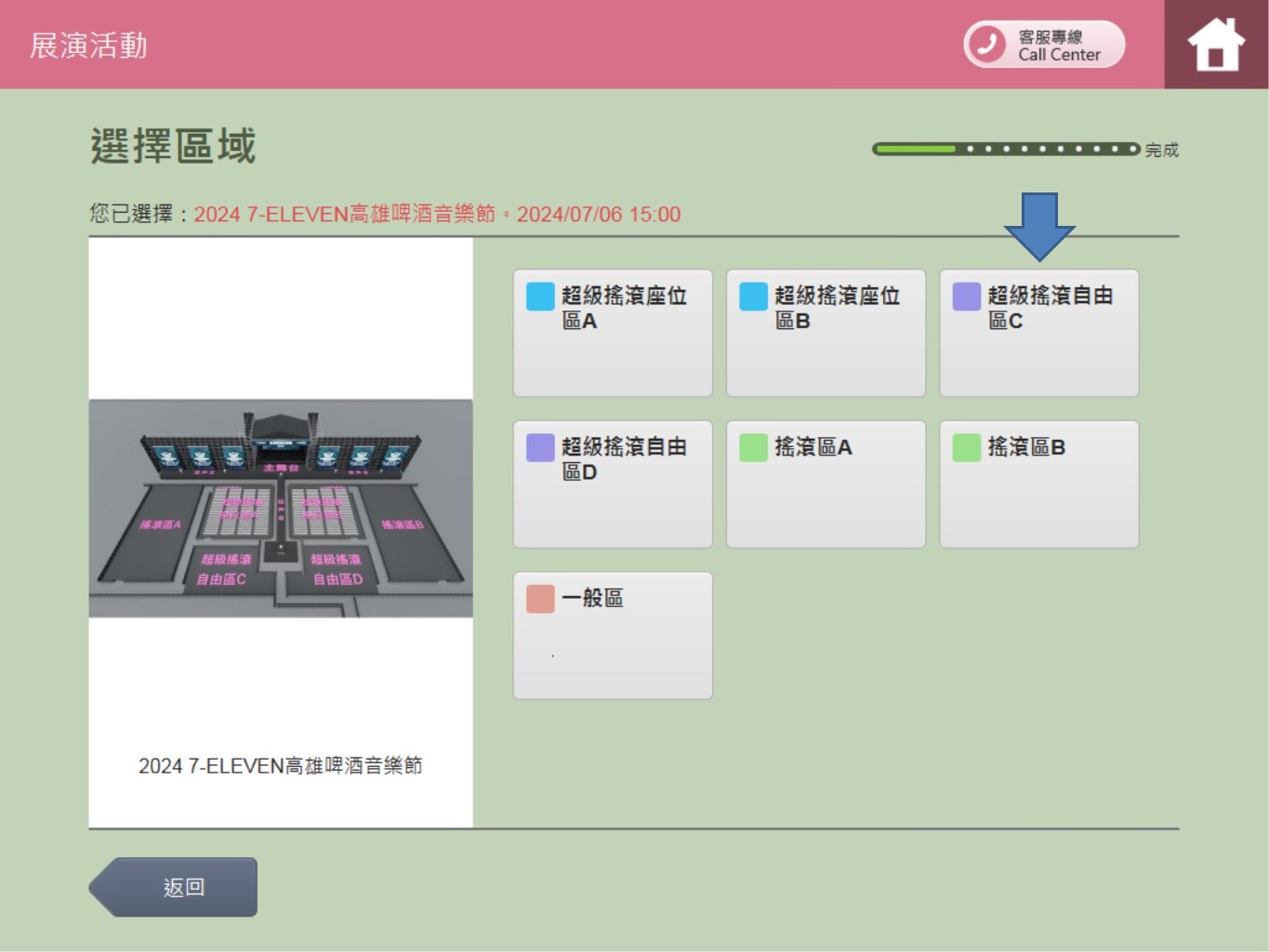Viewport: 1269px width, 952px height.
Task: Click the 完成 label by progress bar
Action: point(1162,150)
